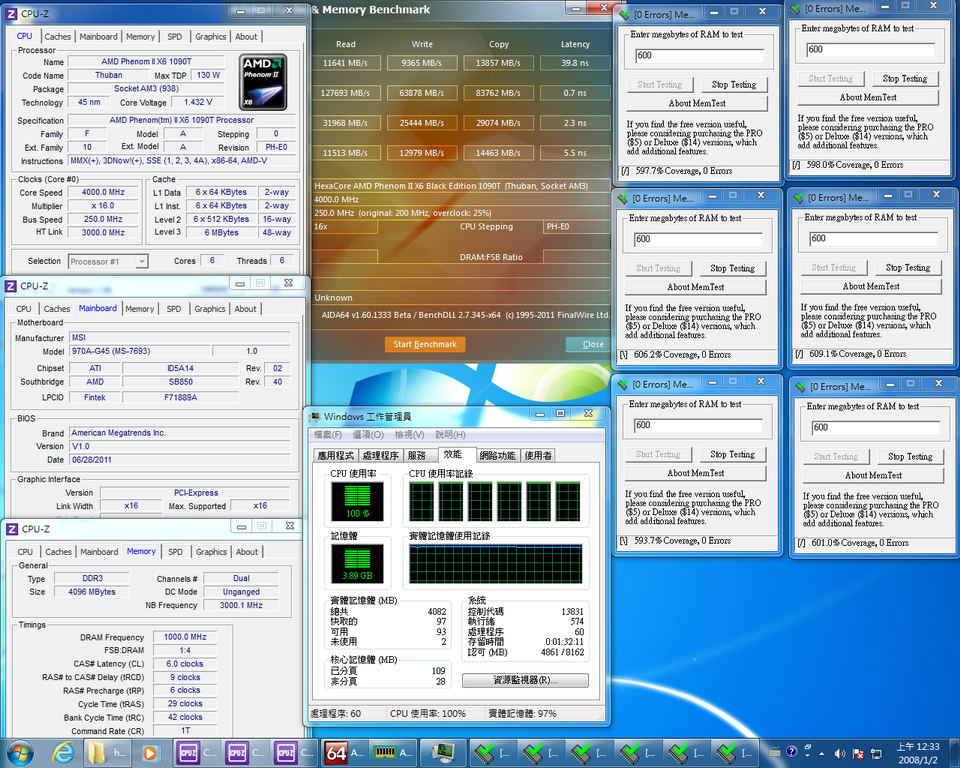
Task: Launch Internet Explorer from the taskbar
Action: [62, 753]
